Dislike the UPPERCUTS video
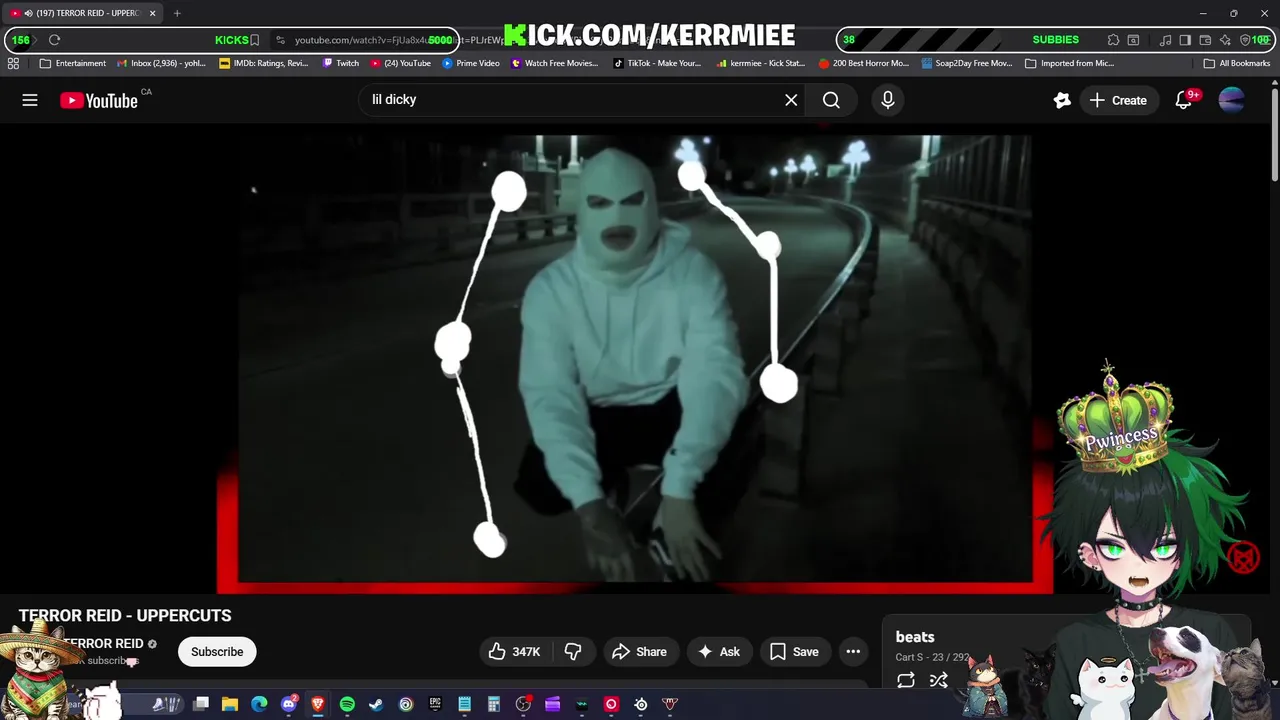The height and width of the screenshot is (720, 1280). (x=573, y=652)
